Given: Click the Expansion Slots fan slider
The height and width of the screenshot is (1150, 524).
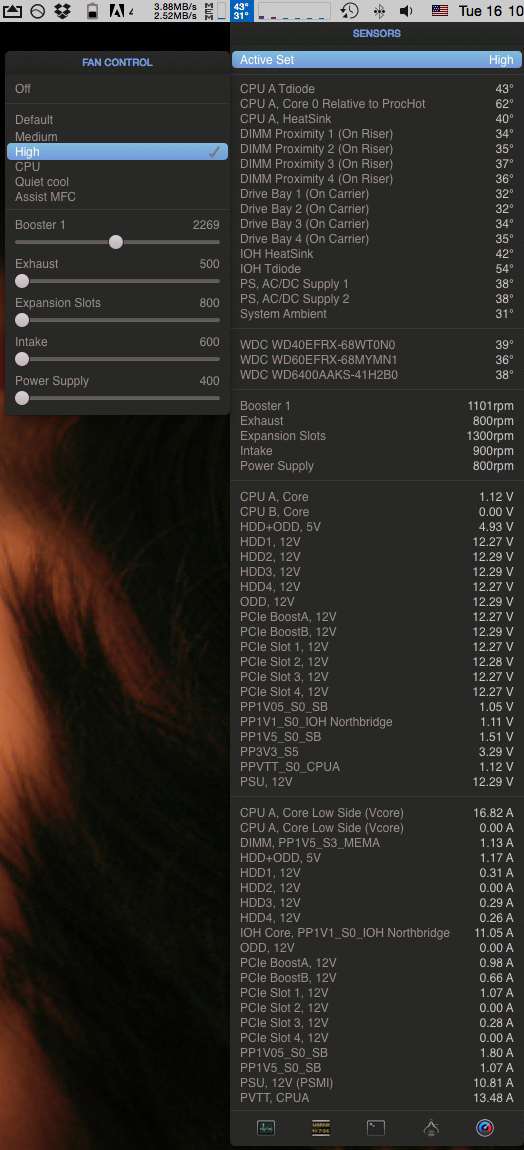Looking at the screenshot, I should [x=117, y=320].
